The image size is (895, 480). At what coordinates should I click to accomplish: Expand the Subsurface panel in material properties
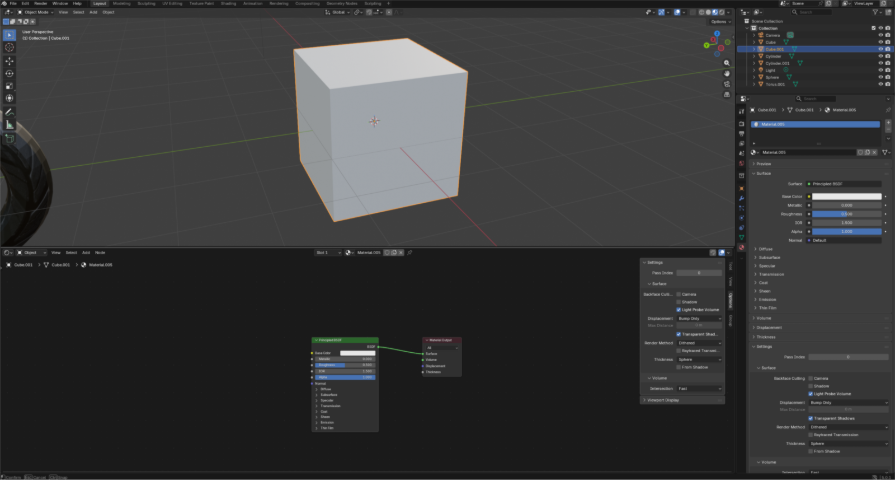click(x=768, y=257)
